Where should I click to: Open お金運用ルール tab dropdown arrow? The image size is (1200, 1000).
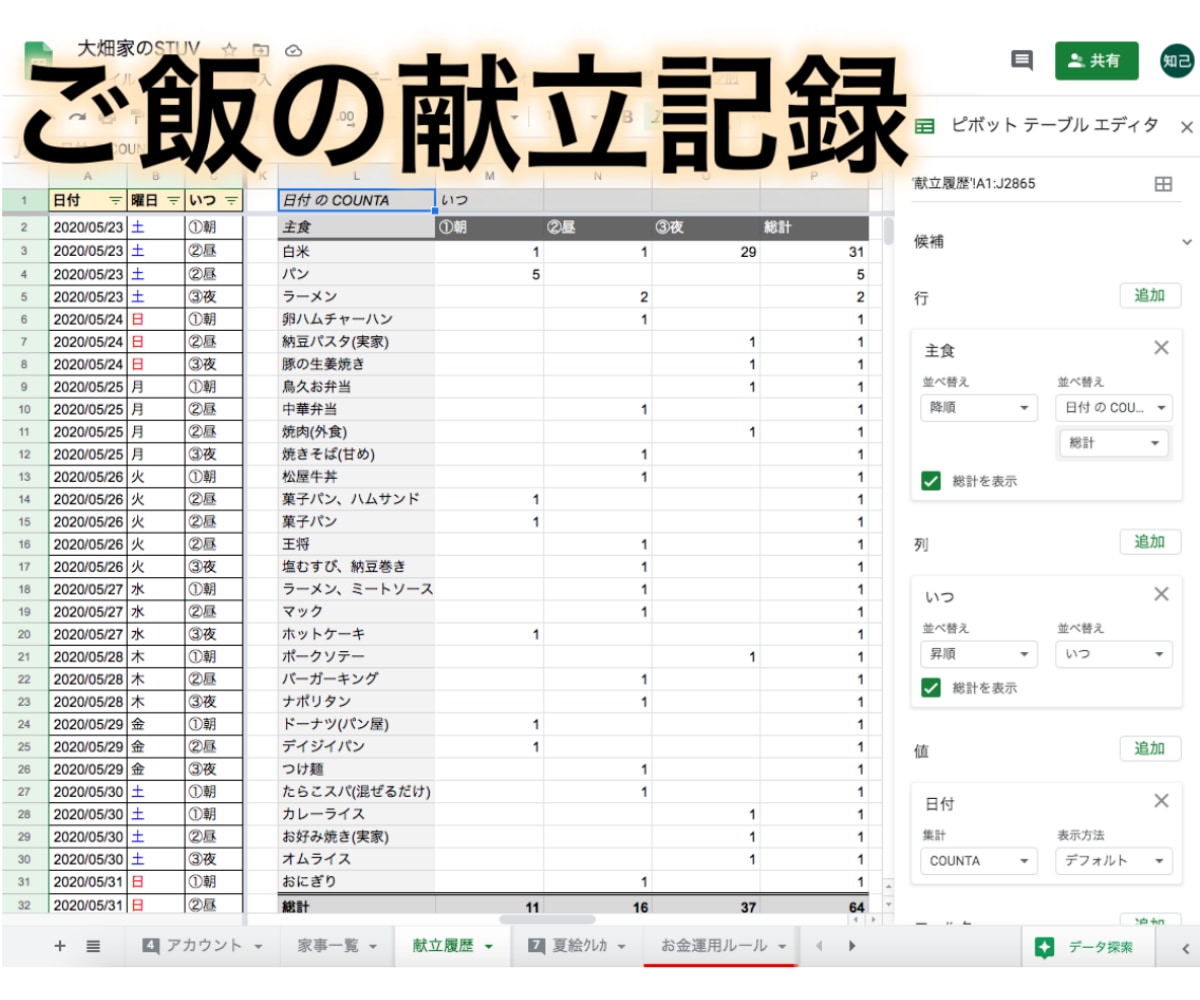coord(781,947)
